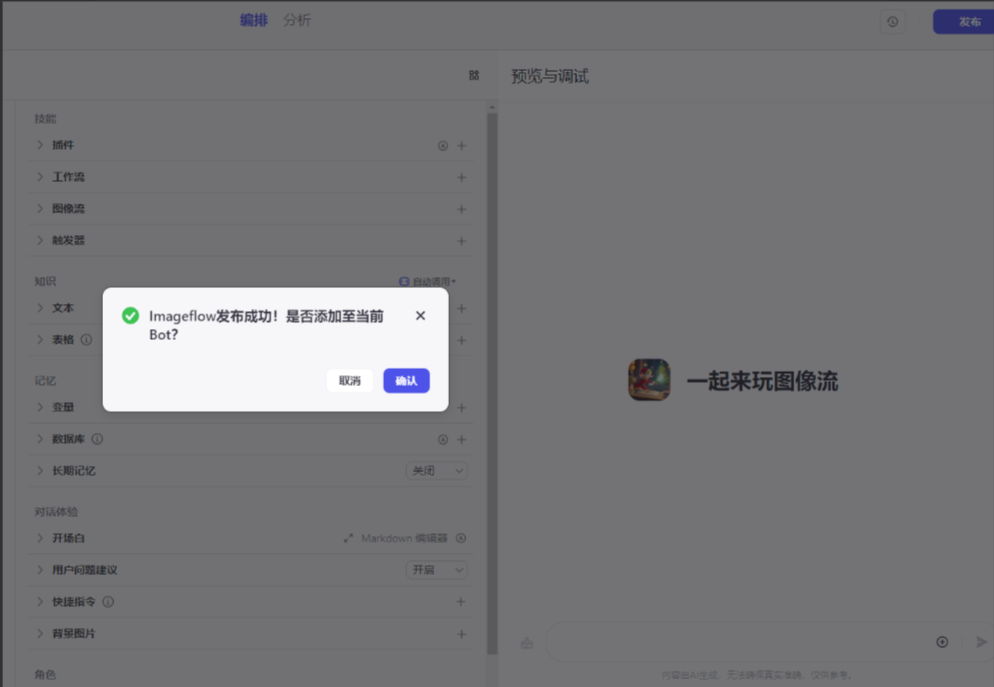Switch to the 编排 tab

tap(253, 19)
